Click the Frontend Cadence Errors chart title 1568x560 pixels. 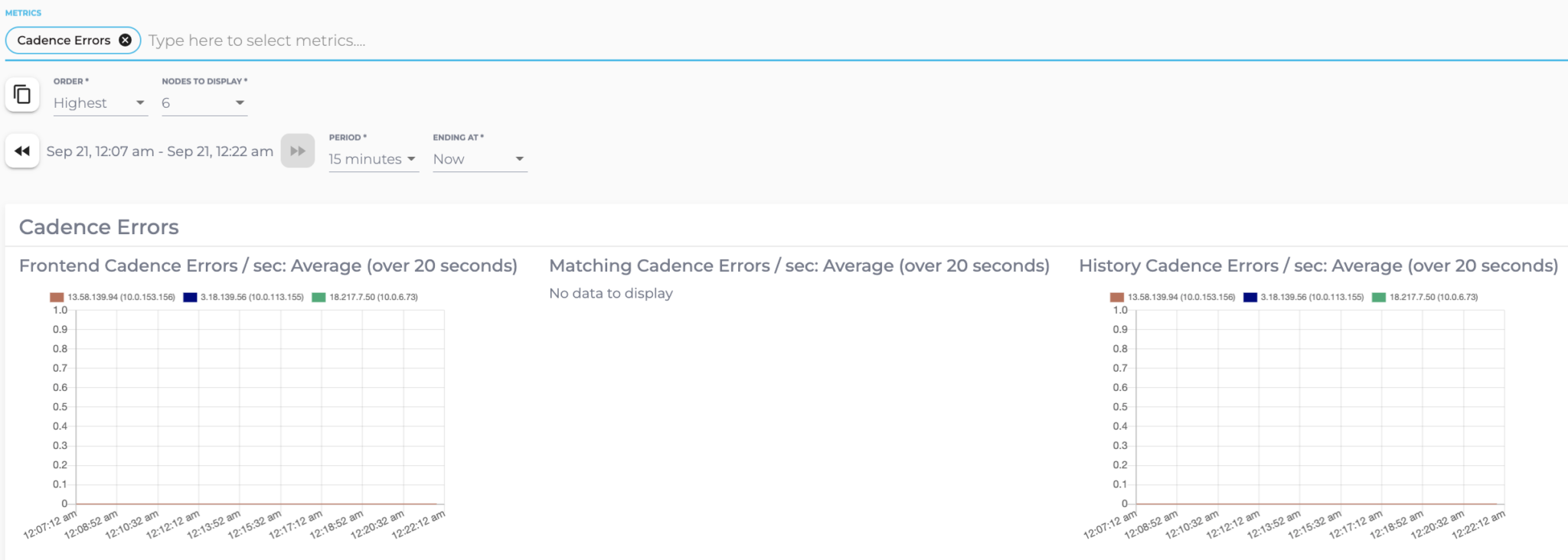click(x=268, y=265)
